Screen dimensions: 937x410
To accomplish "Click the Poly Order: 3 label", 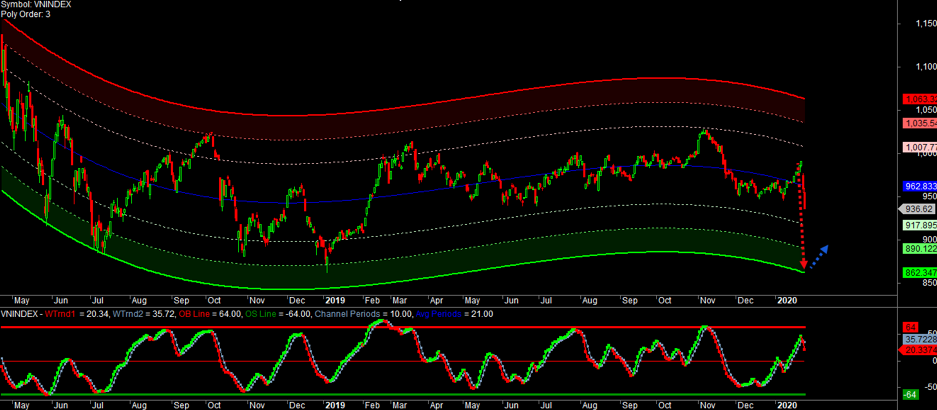I will pyautogui.click(x=27, y=15).
